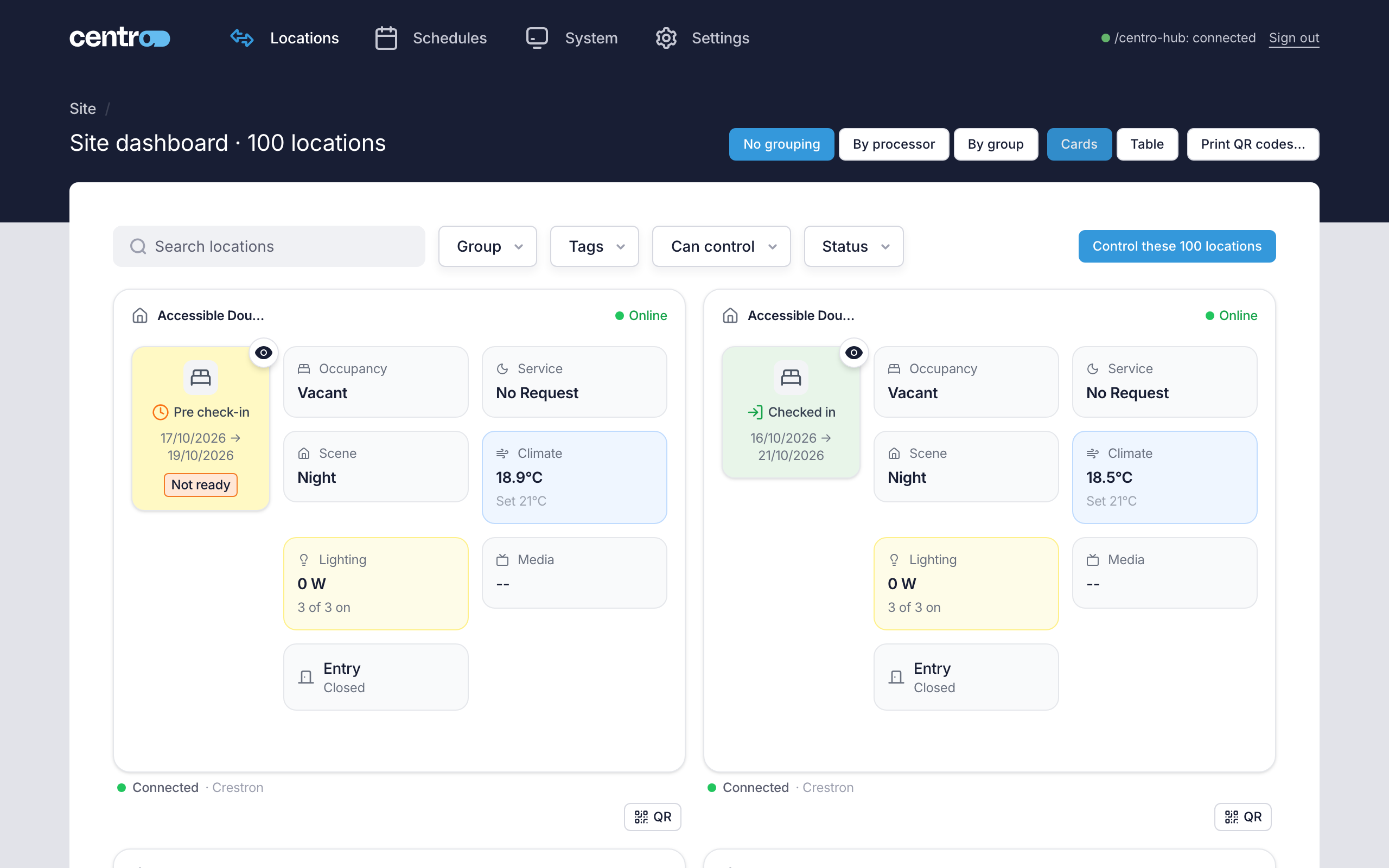
Task: Switch to Table view
Action: coord(1147,144)
